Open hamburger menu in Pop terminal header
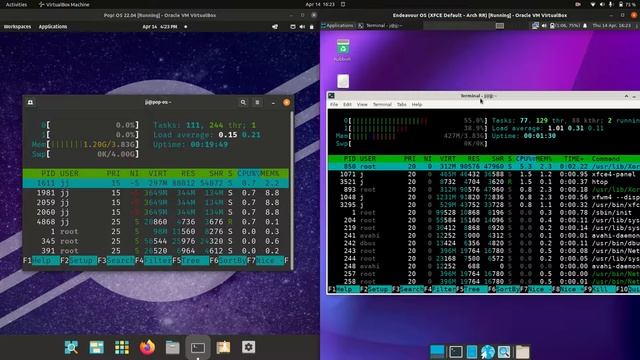This screenshot has width=640, height=360. click(257, 102)
